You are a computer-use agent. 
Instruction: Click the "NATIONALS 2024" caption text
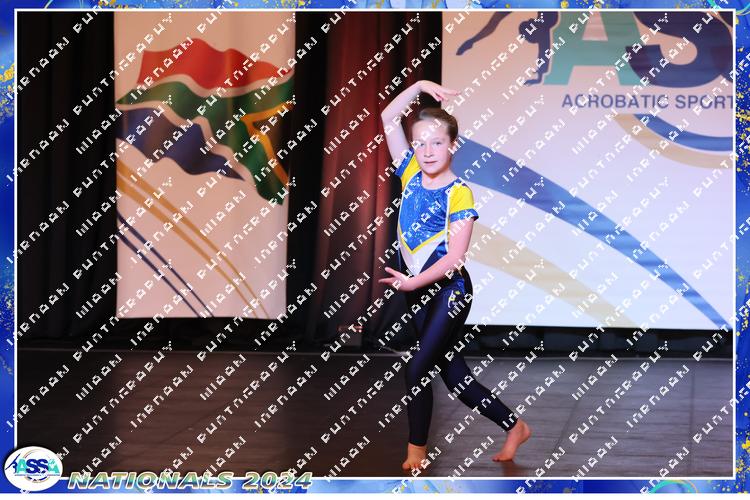click(190, 480)
